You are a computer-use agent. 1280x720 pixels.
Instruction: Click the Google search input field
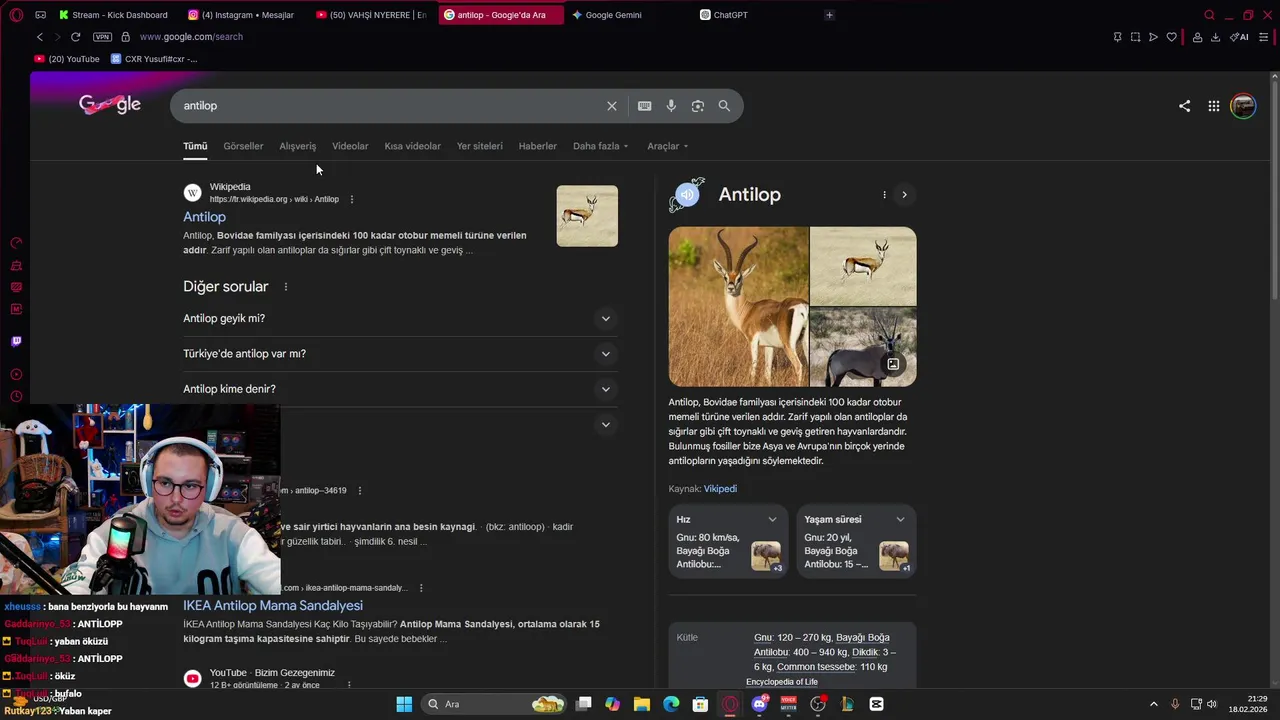pos(390,106)
